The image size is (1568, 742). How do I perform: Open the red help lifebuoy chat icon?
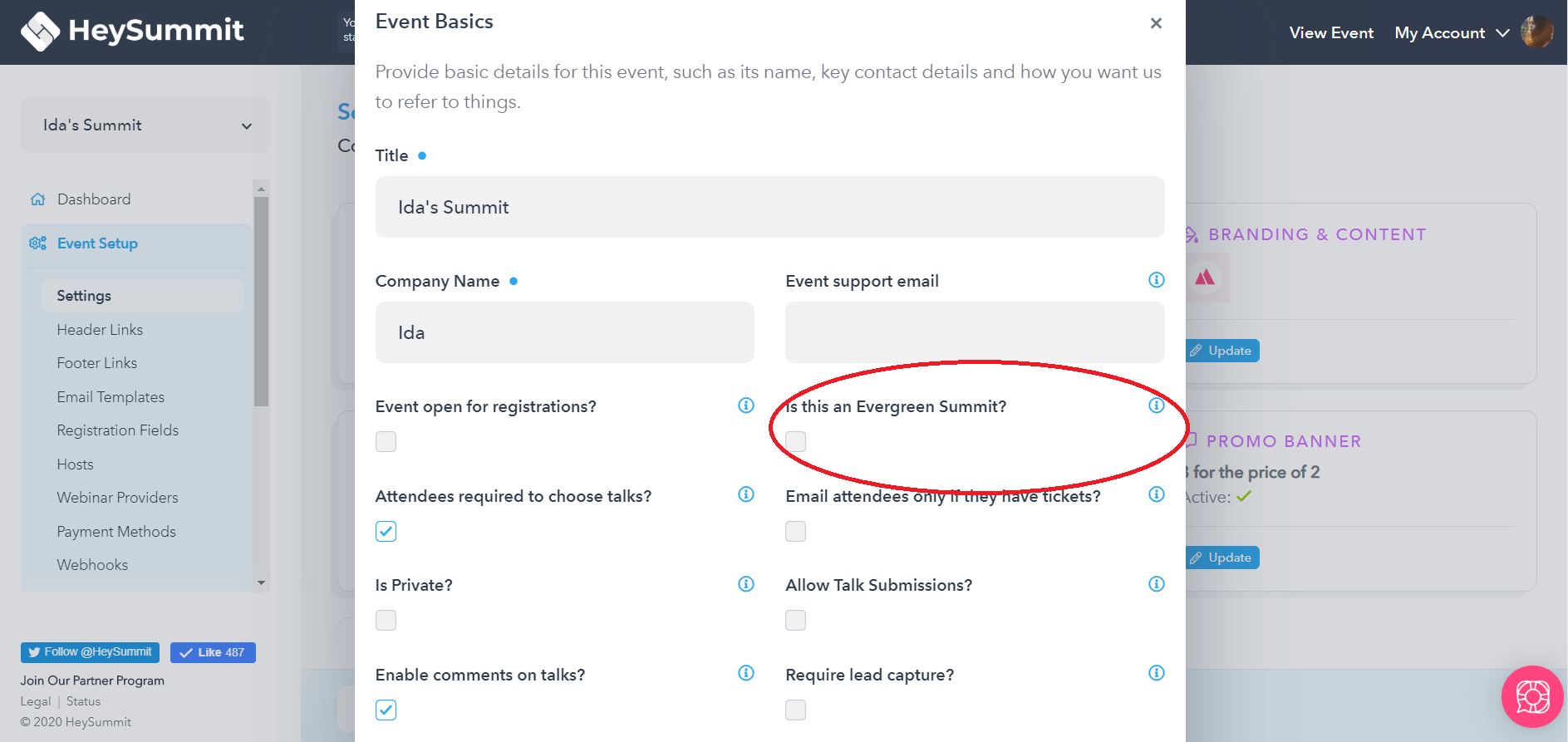[x=1532, y=696]
